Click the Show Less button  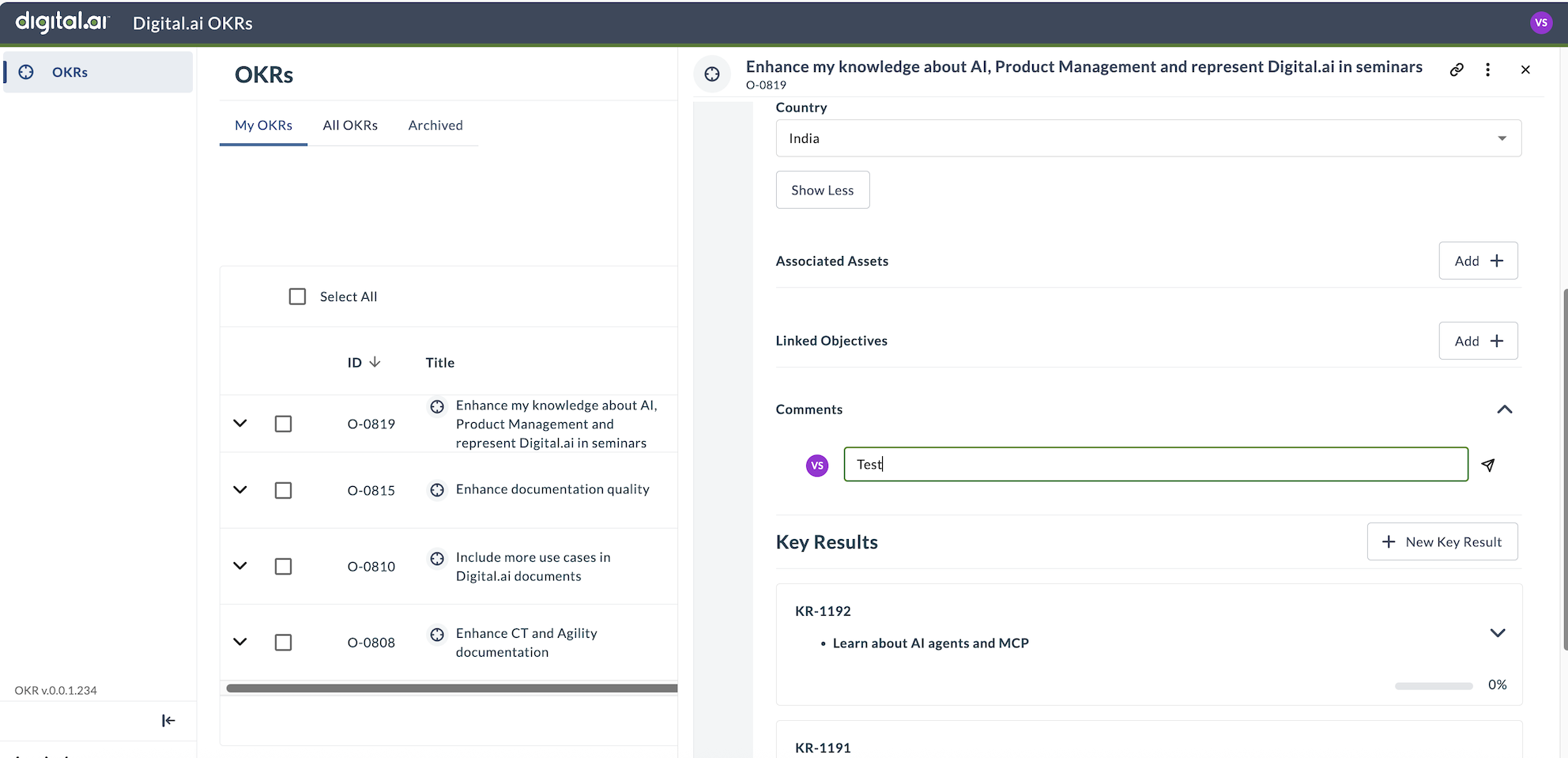pyautogui.click(x=823, y=190)
